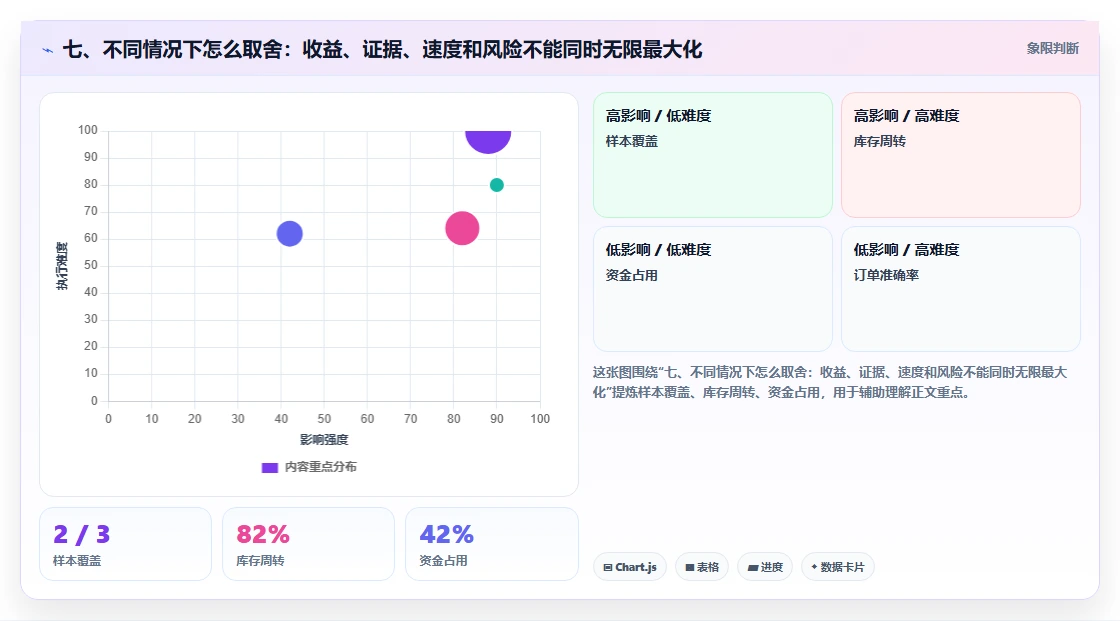Click the 82% value text
Image resolution: width=1120 pixels, height=621 pixels.
(263, 535)
